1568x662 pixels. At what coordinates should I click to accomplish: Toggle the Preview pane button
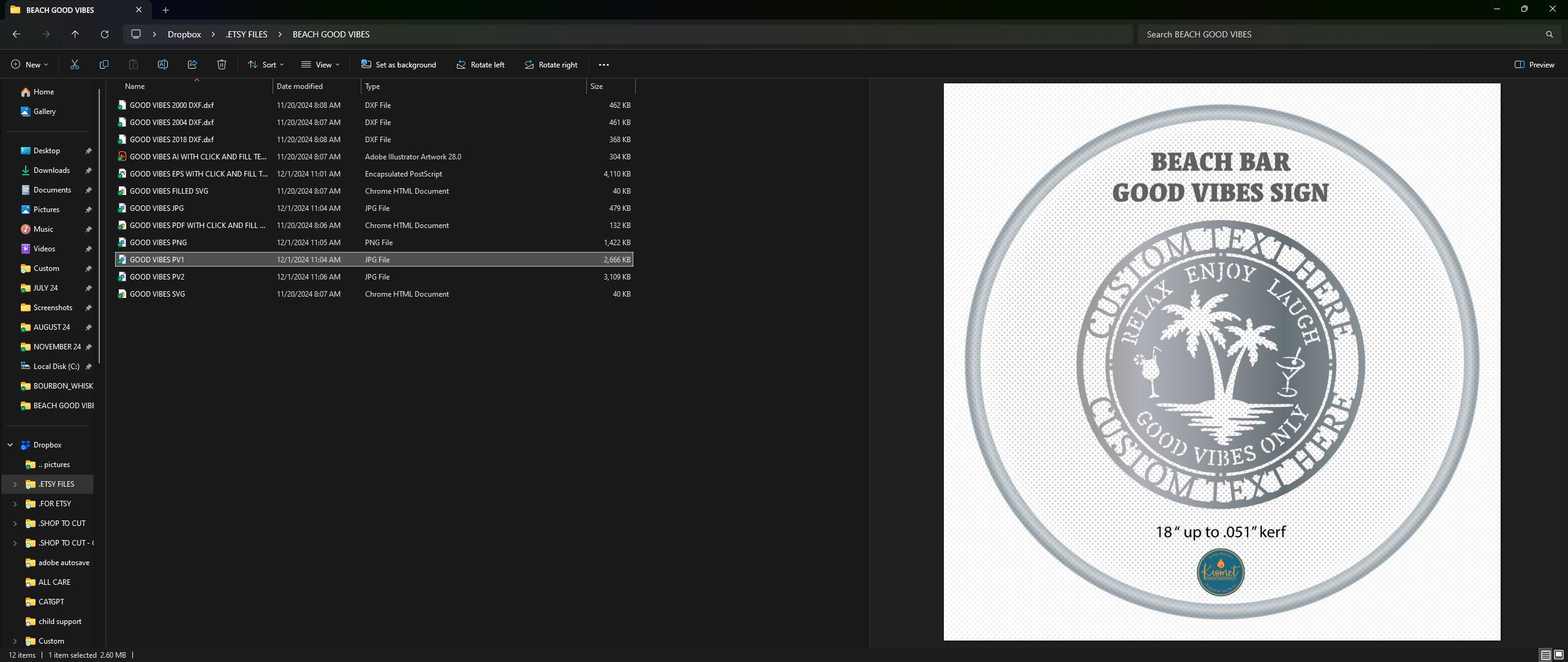click(1535, 64)
